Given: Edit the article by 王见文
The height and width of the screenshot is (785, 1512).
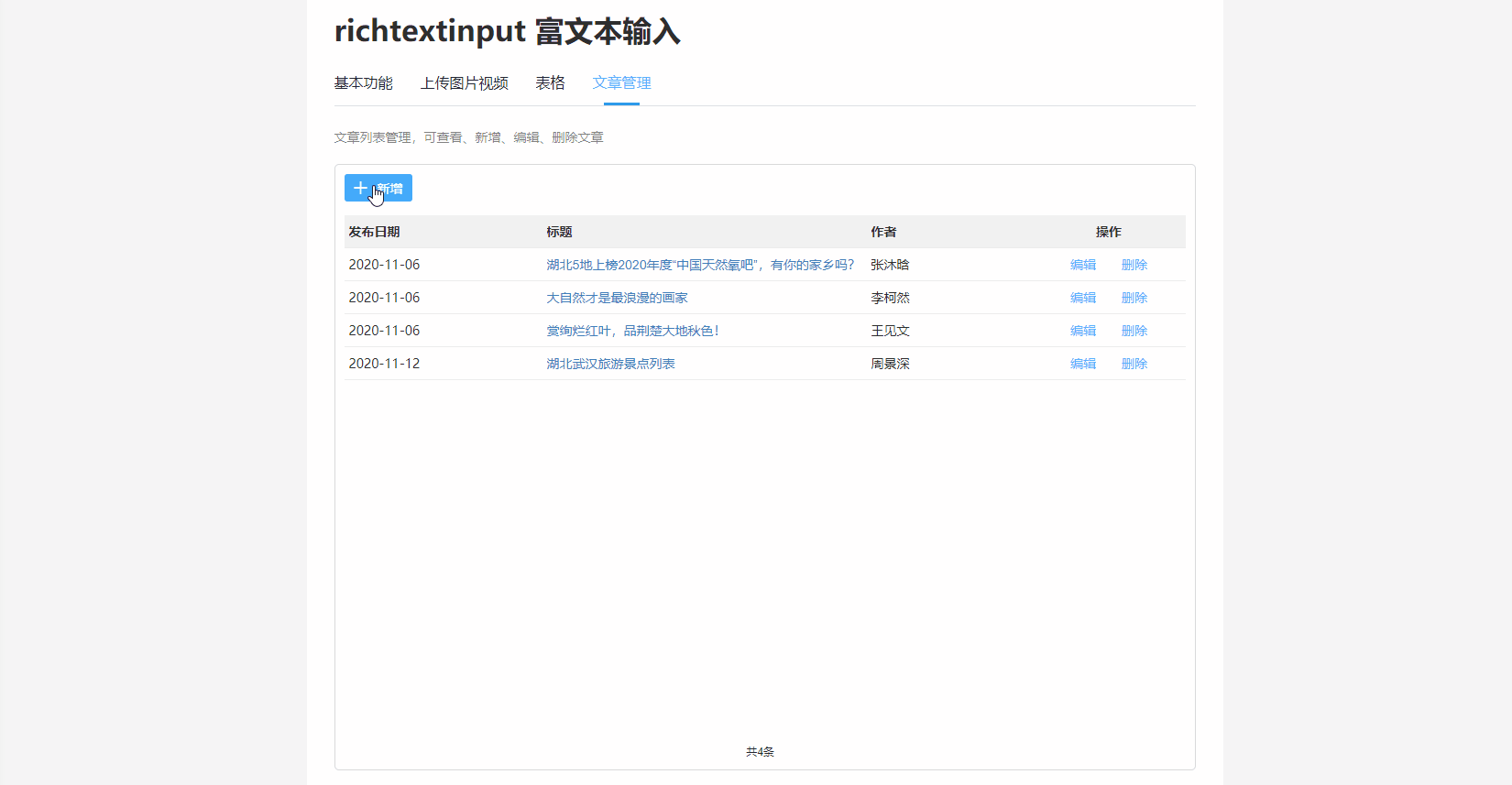Looking at the screenshot, I should [x=1083, y=331].
